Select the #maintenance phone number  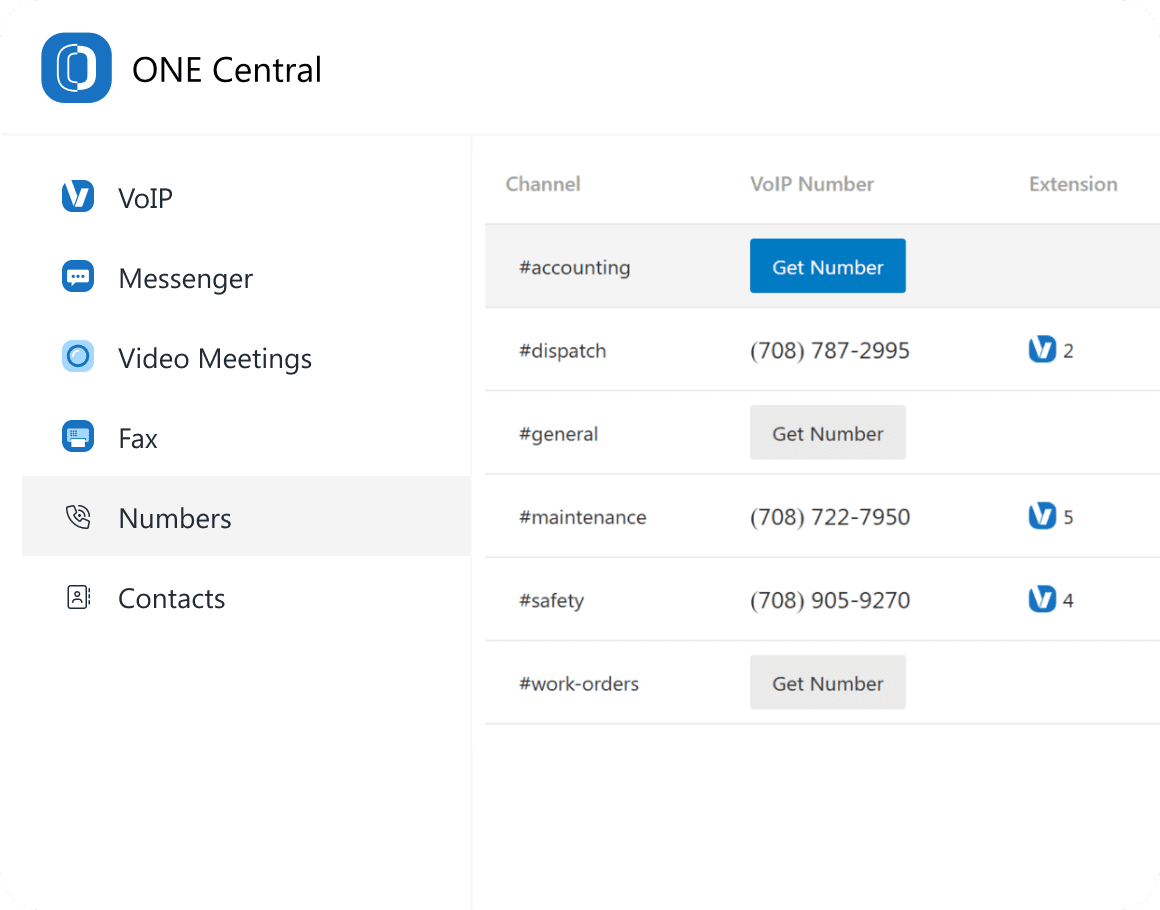click(829, 517)
